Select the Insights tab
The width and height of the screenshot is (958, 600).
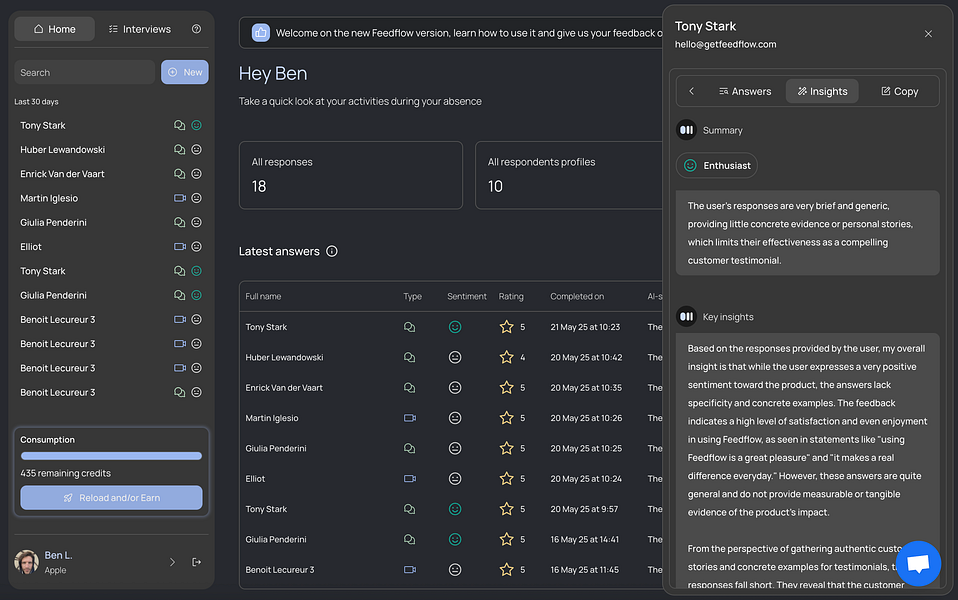tap(822, 91)
